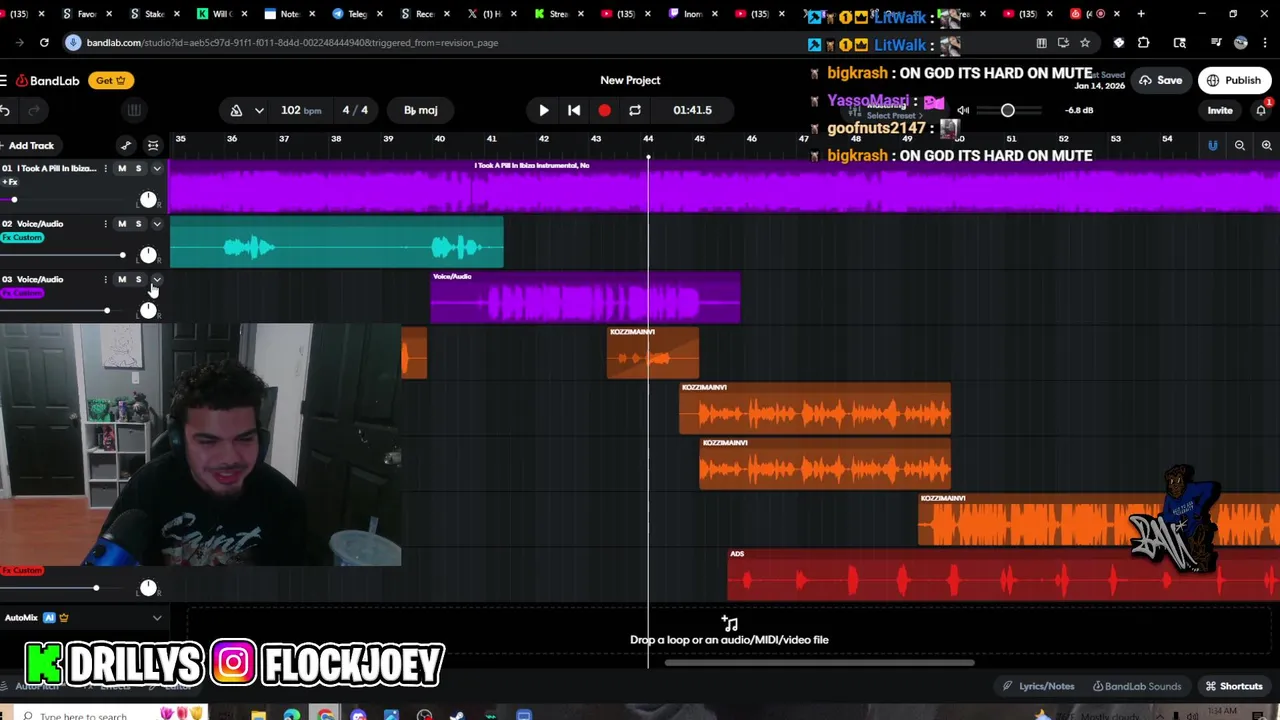Open track 01 three-dot menu
The height and width of the screenshot is (720, 1280).
click(105, 168)
